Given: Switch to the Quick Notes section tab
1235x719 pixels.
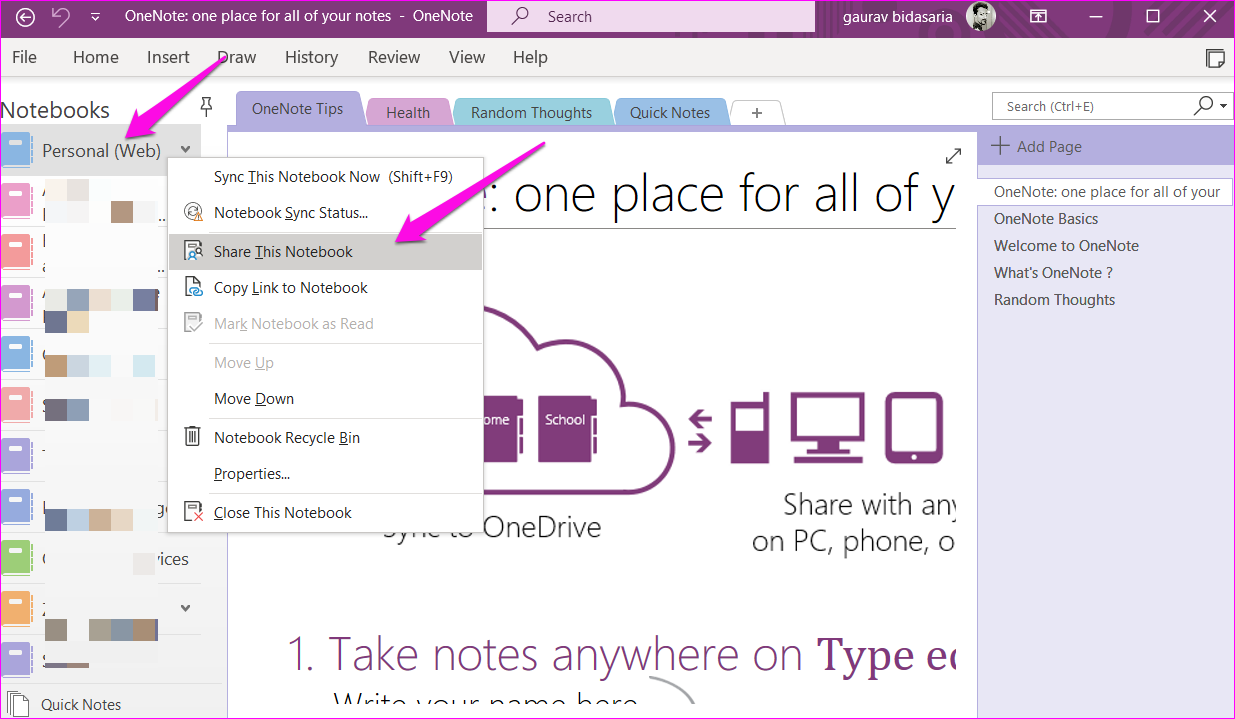Looking at the screenshot, I should [x=670, y=113].
